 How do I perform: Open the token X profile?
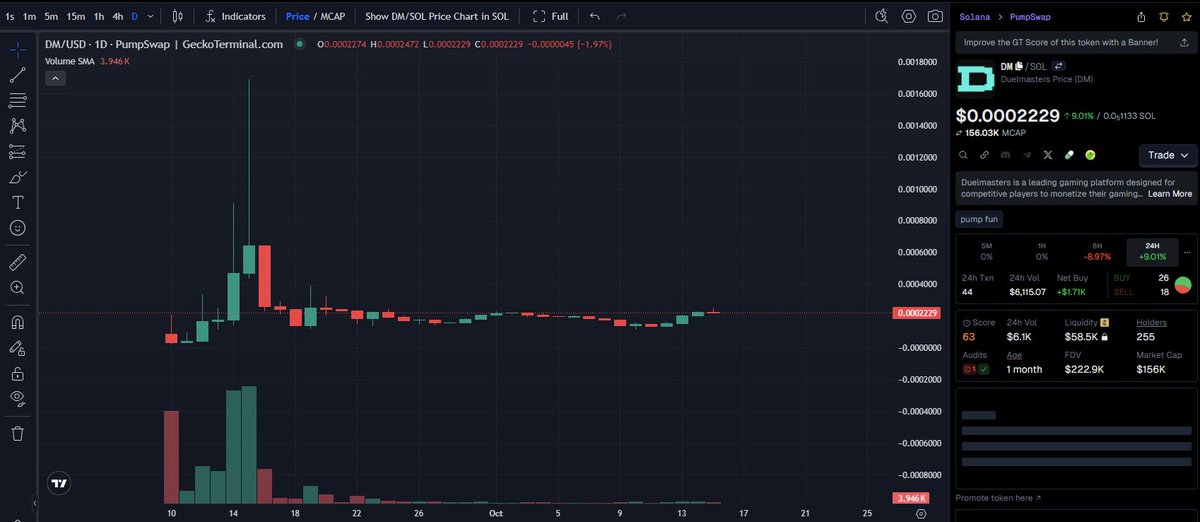pyautogui.click(x=1048, y=155)
